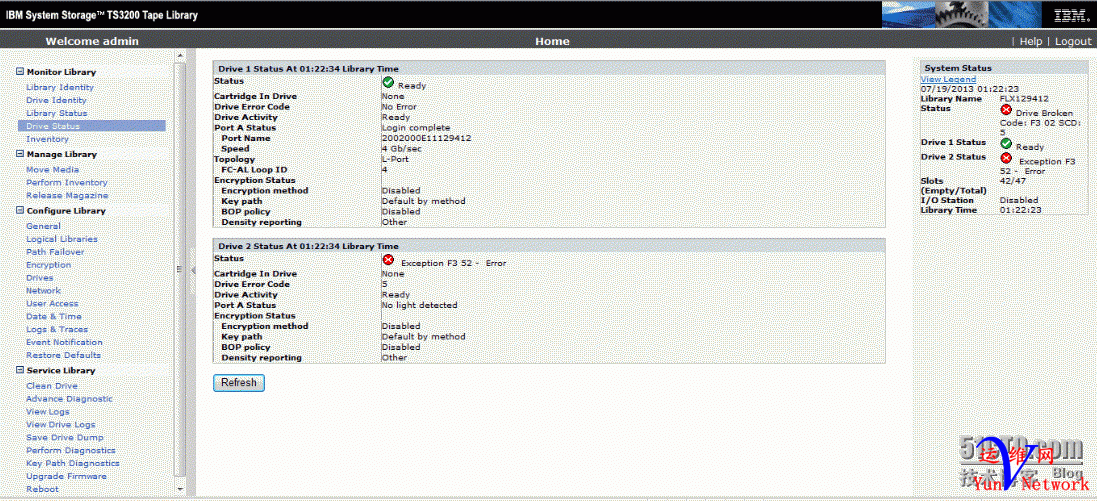Viewport: 1097px width, 501px height.
Task: Open Event Notification settings
Action: click(64, 342)
